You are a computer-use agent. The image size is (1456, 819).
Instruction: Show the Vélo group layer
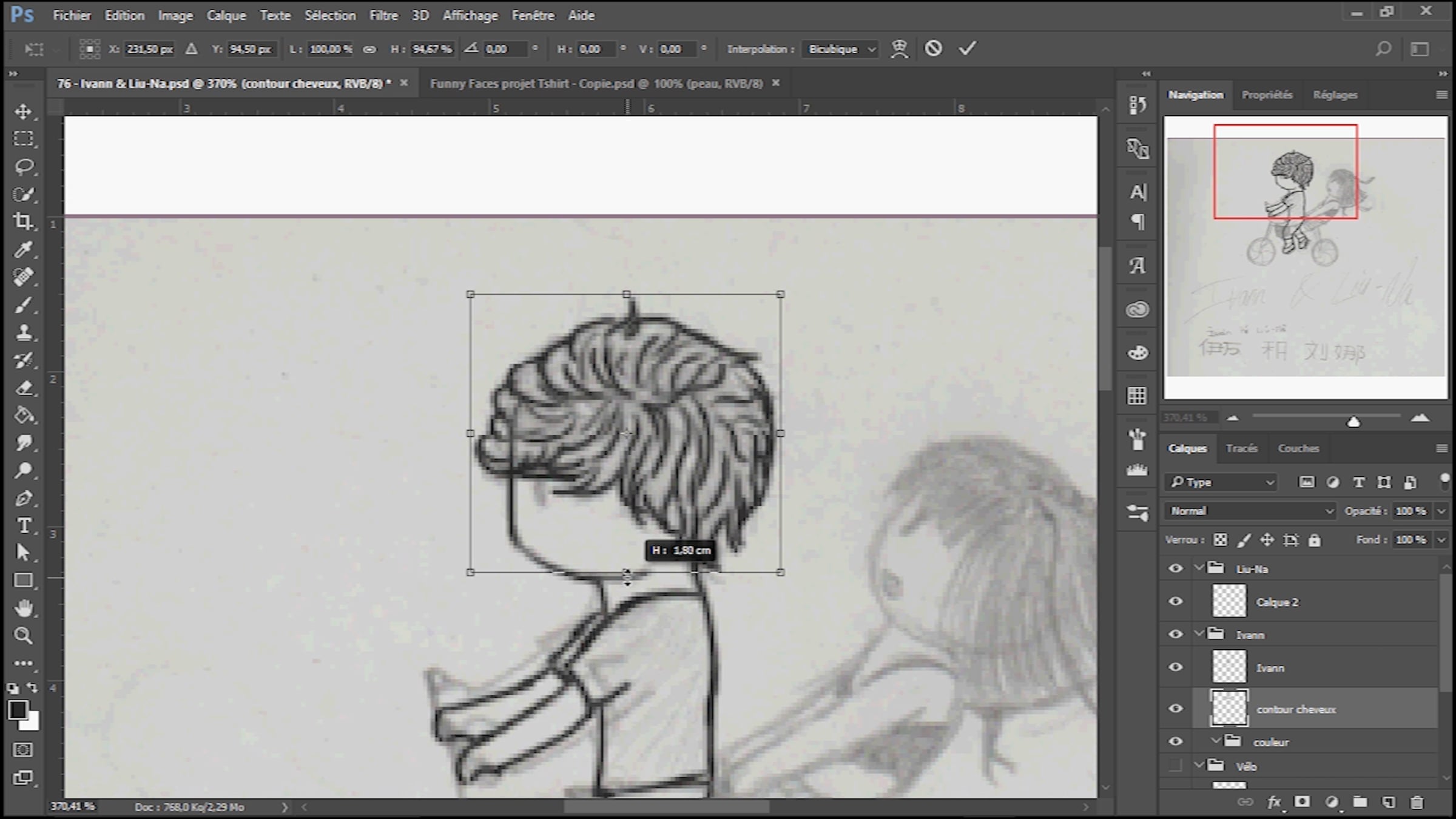pos(1175,766)
